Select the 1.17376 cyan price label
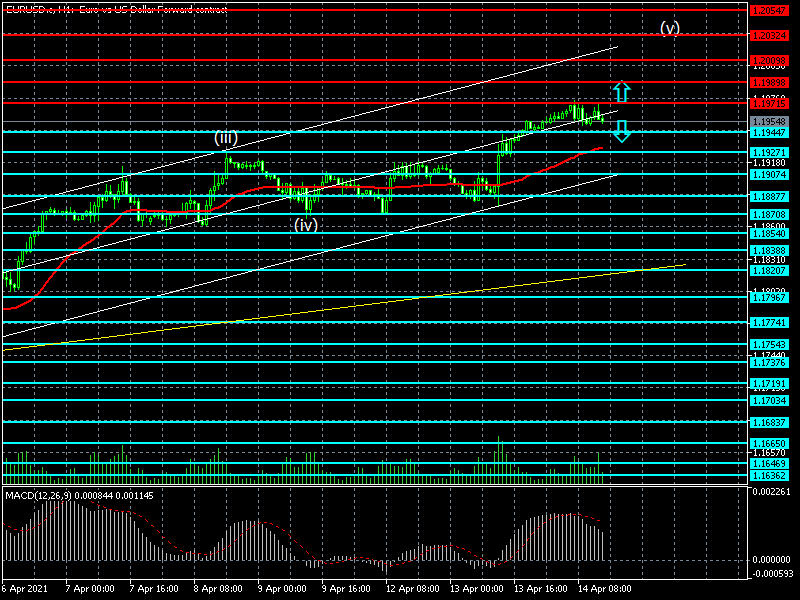 click(x=769, y=362)
